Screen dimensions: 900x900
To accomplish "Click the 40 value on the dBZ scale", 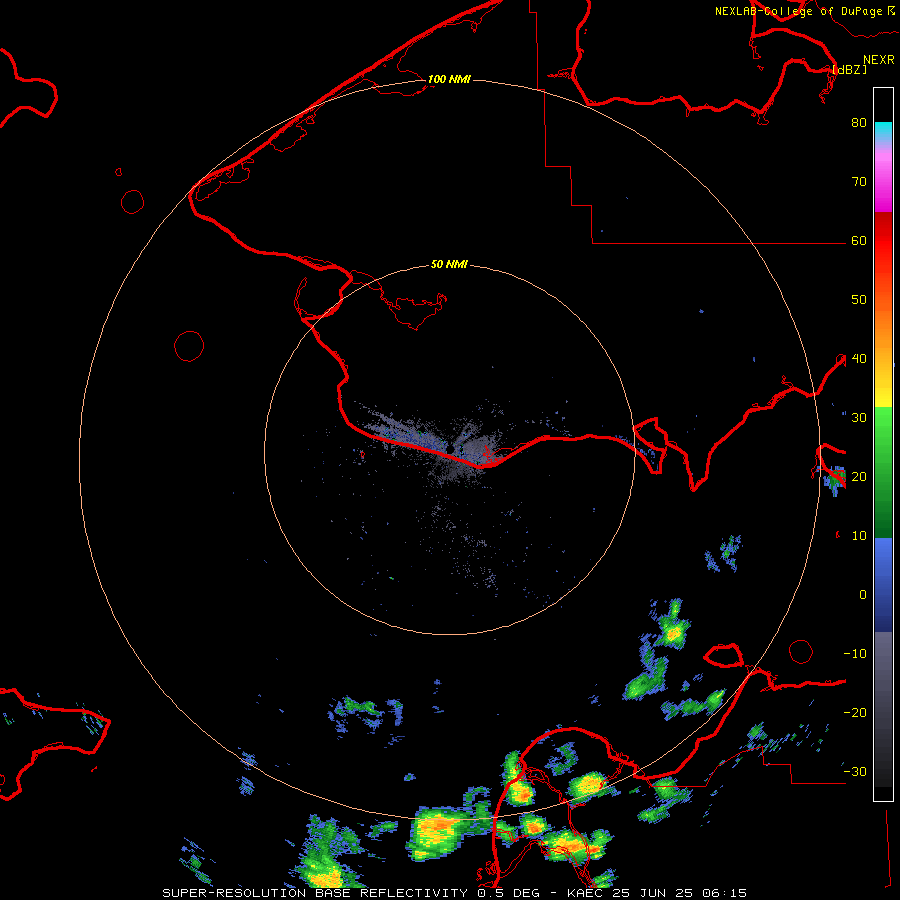I will [x=859, y=358].
